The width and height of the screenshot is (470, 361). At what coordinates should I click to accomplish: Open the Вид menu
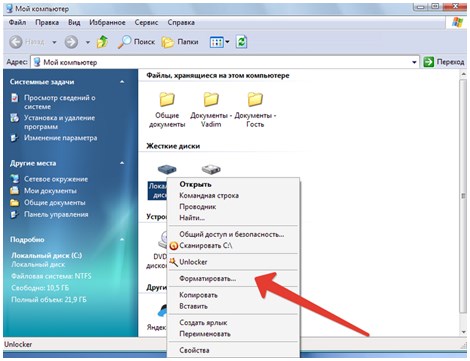tap(74, 22)
